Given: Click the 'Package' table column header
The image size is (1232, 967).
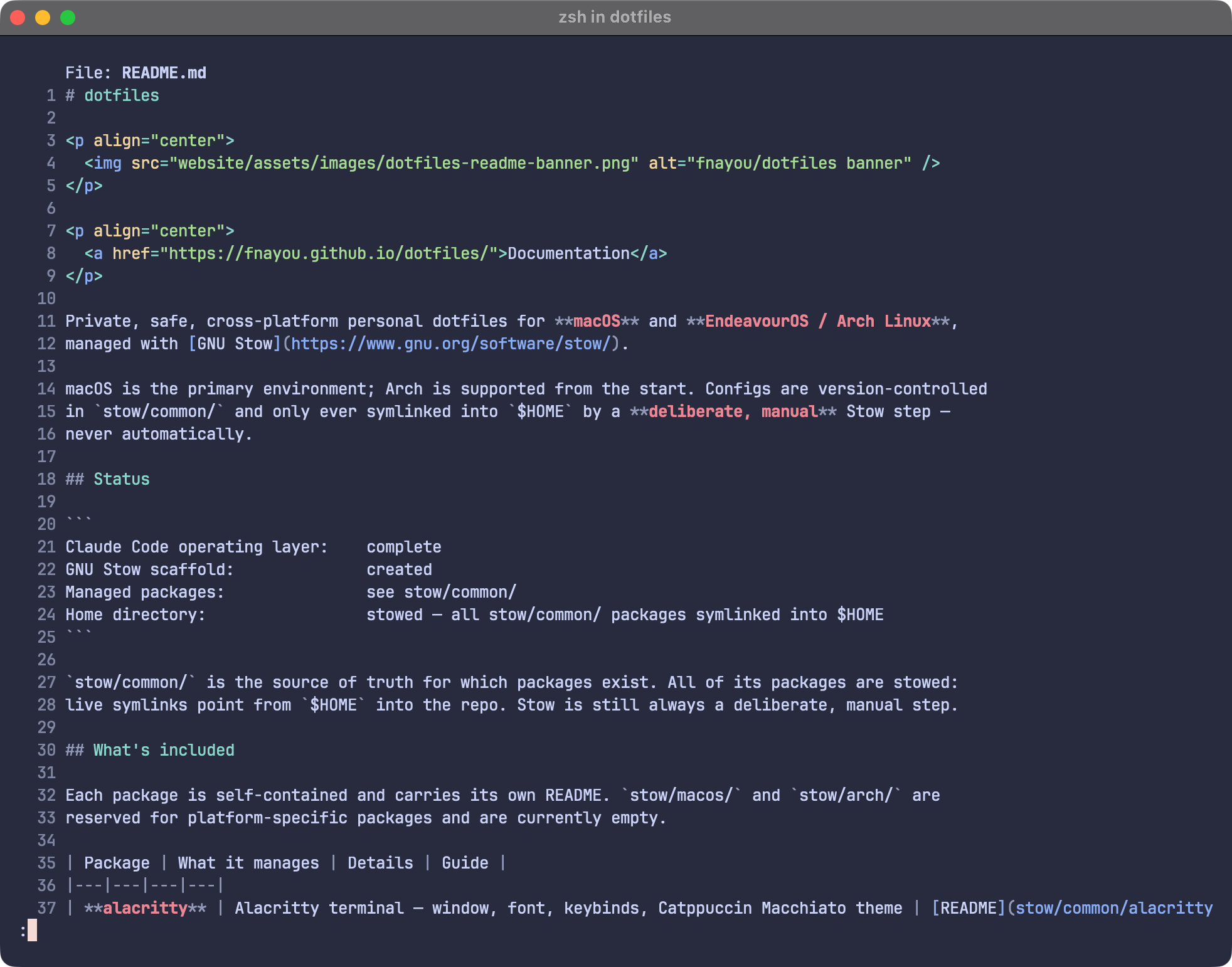Looking at the screenshot, I should coord(117,863).
